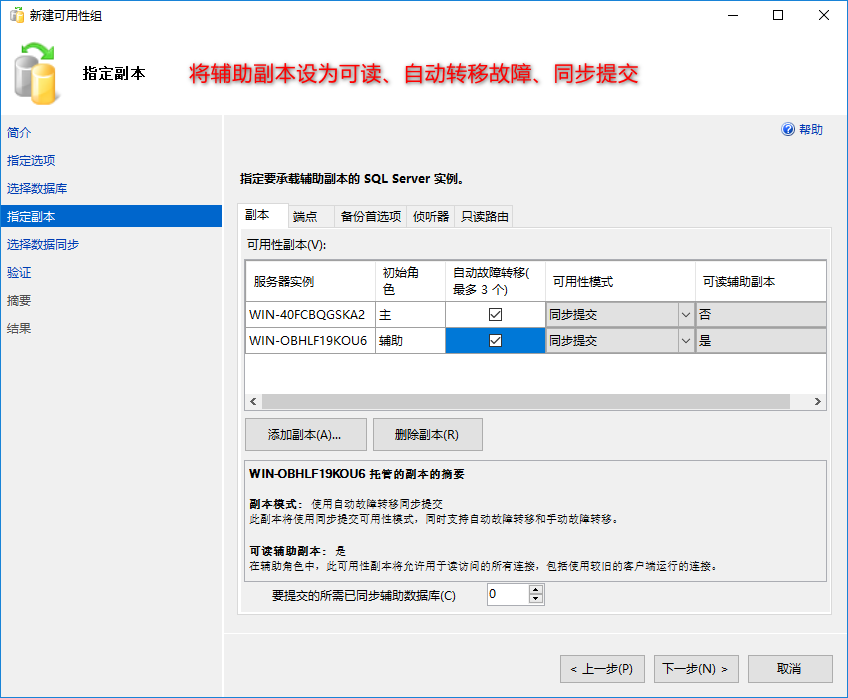Select readable secondary cell showing 否
848x698 pixels.
pos(760,315)
